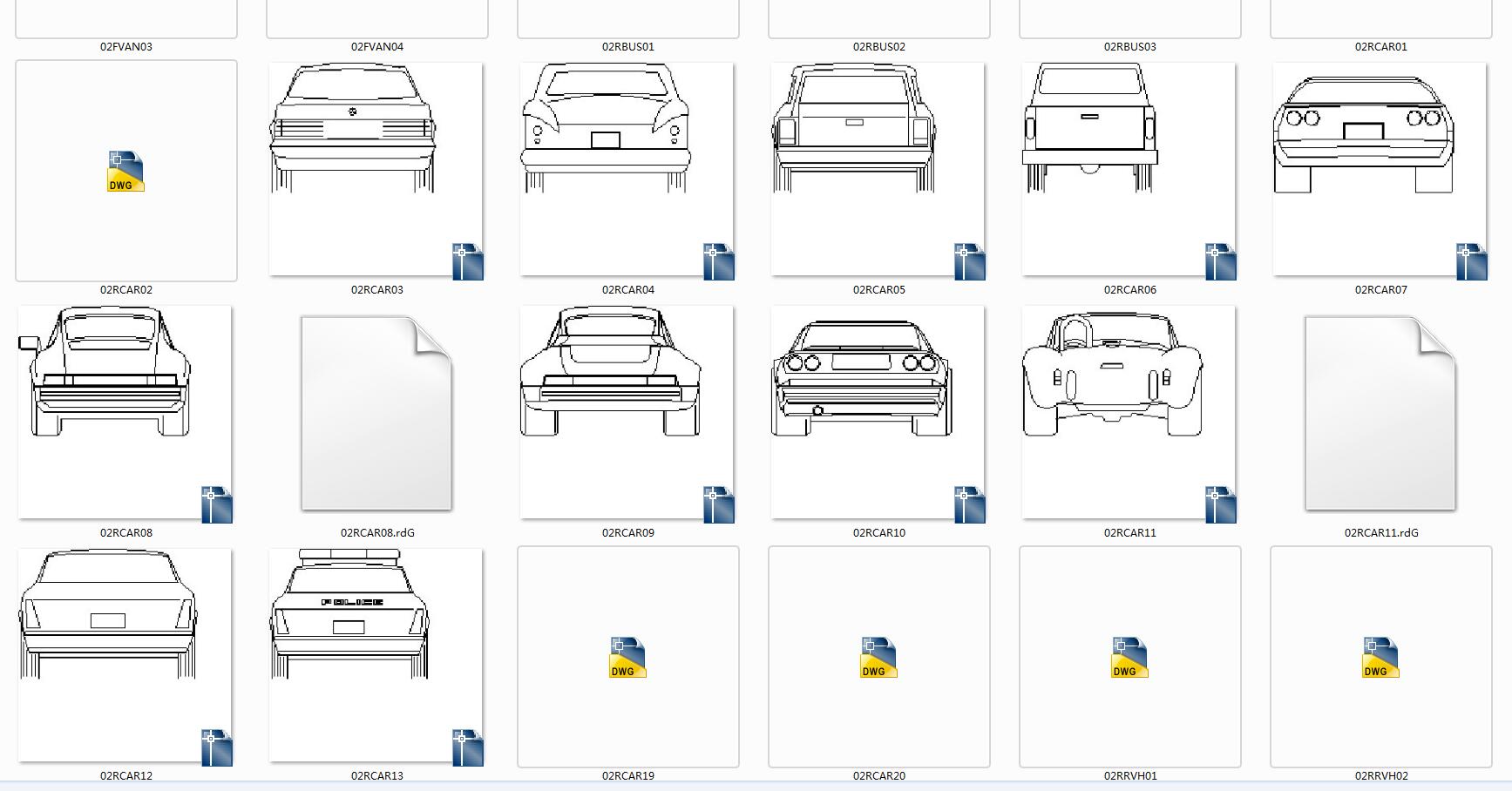
Task: Click the blue DWG badge on 02RCAR11
Action: point(1221,504)
